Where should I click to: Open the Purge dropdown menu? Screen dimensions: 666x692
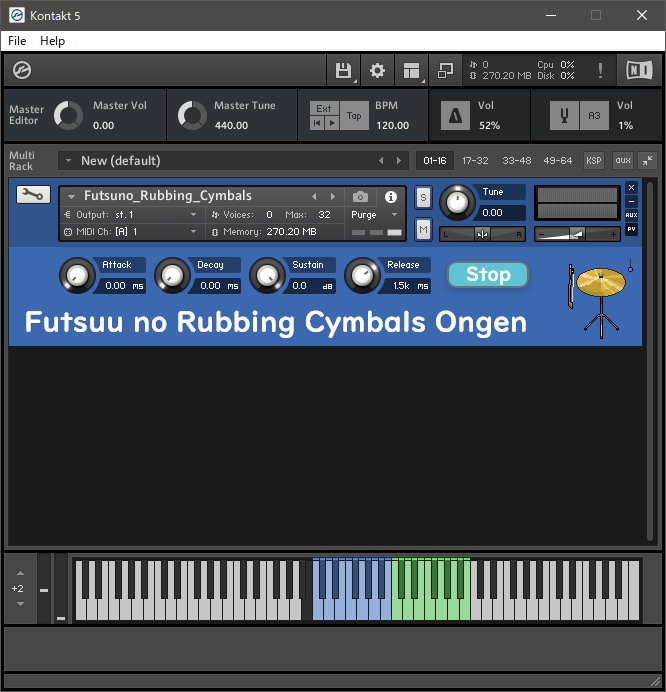(x=374, y=215)
